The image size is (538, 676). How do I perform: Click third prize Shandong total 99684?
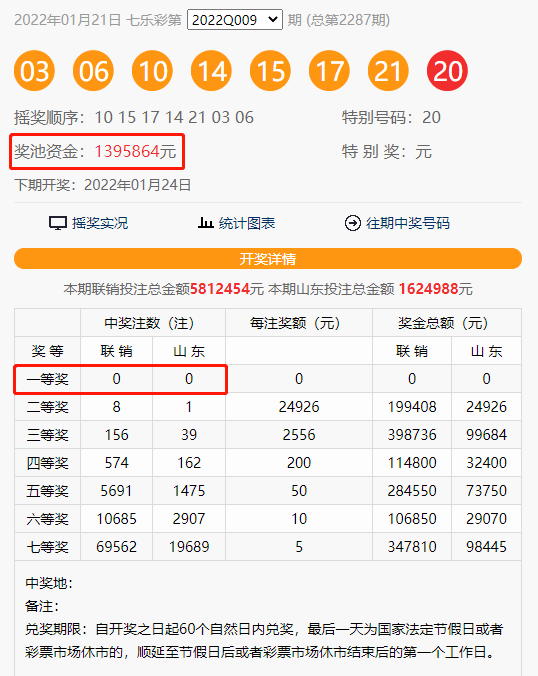tap(486, 435)
